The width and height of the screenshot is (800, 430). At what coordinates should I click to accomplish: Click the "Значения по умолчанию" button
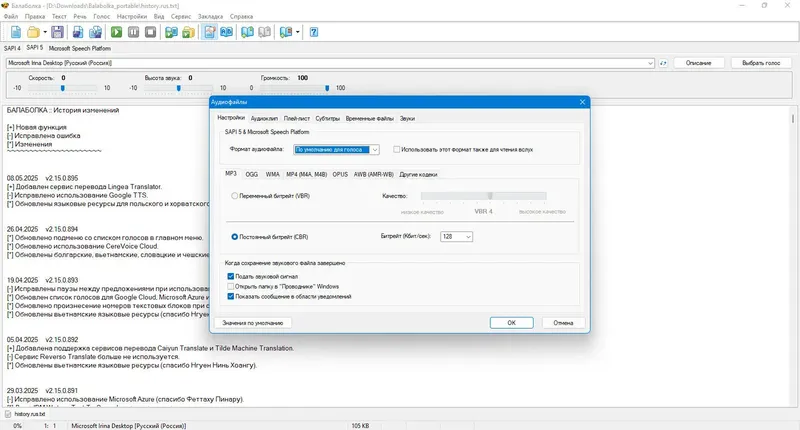(253, 323)
